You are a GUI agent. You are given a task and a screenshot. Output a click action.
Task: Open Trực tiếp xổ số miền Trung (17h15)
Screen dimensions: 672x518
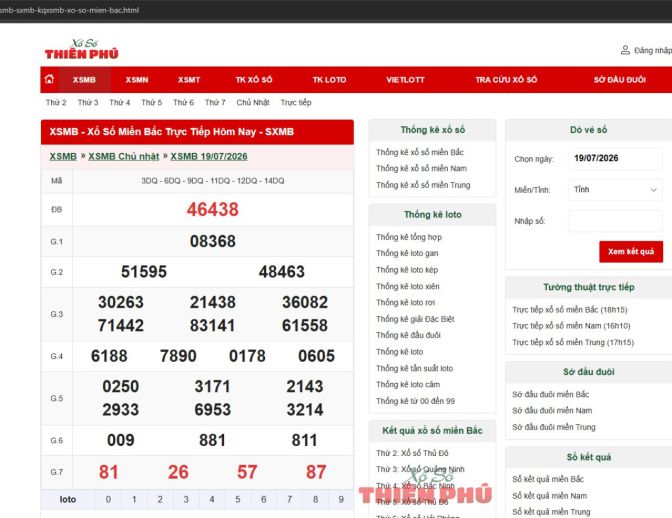573,342
